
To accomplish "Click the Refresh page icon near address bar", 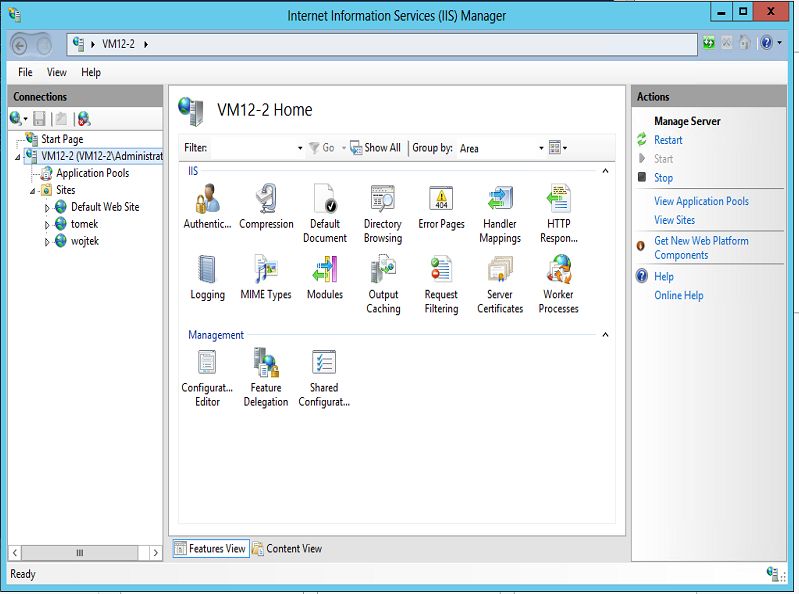I will (x=709, y=43).
